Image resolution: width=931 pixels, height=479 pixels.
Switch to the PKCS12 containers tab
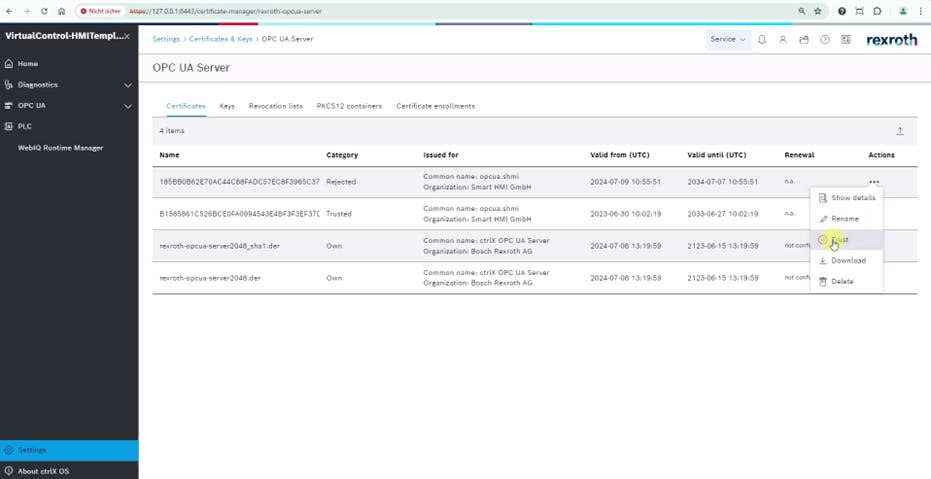pyautogui.click(x=349, y=106)
